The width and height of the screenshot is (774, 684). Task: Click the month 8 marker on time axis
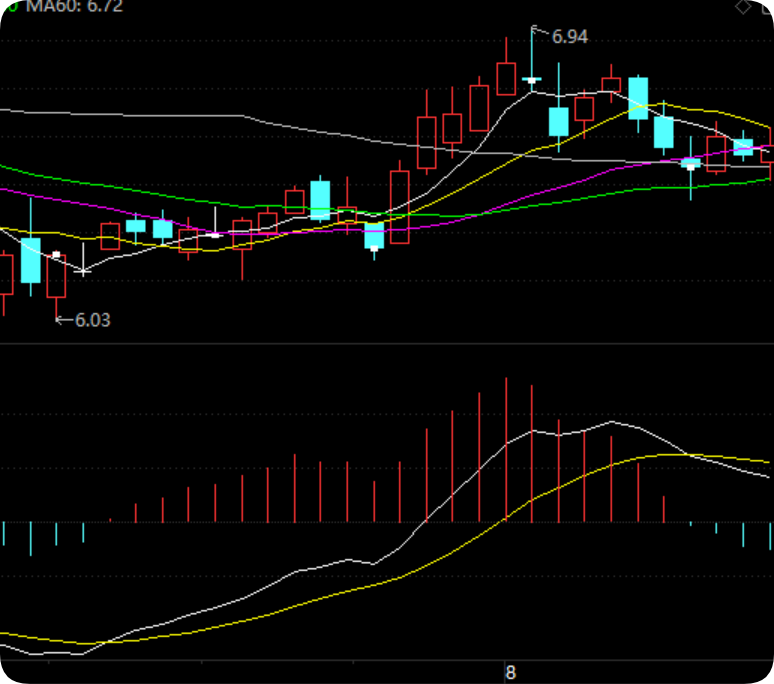pos(510,672)
